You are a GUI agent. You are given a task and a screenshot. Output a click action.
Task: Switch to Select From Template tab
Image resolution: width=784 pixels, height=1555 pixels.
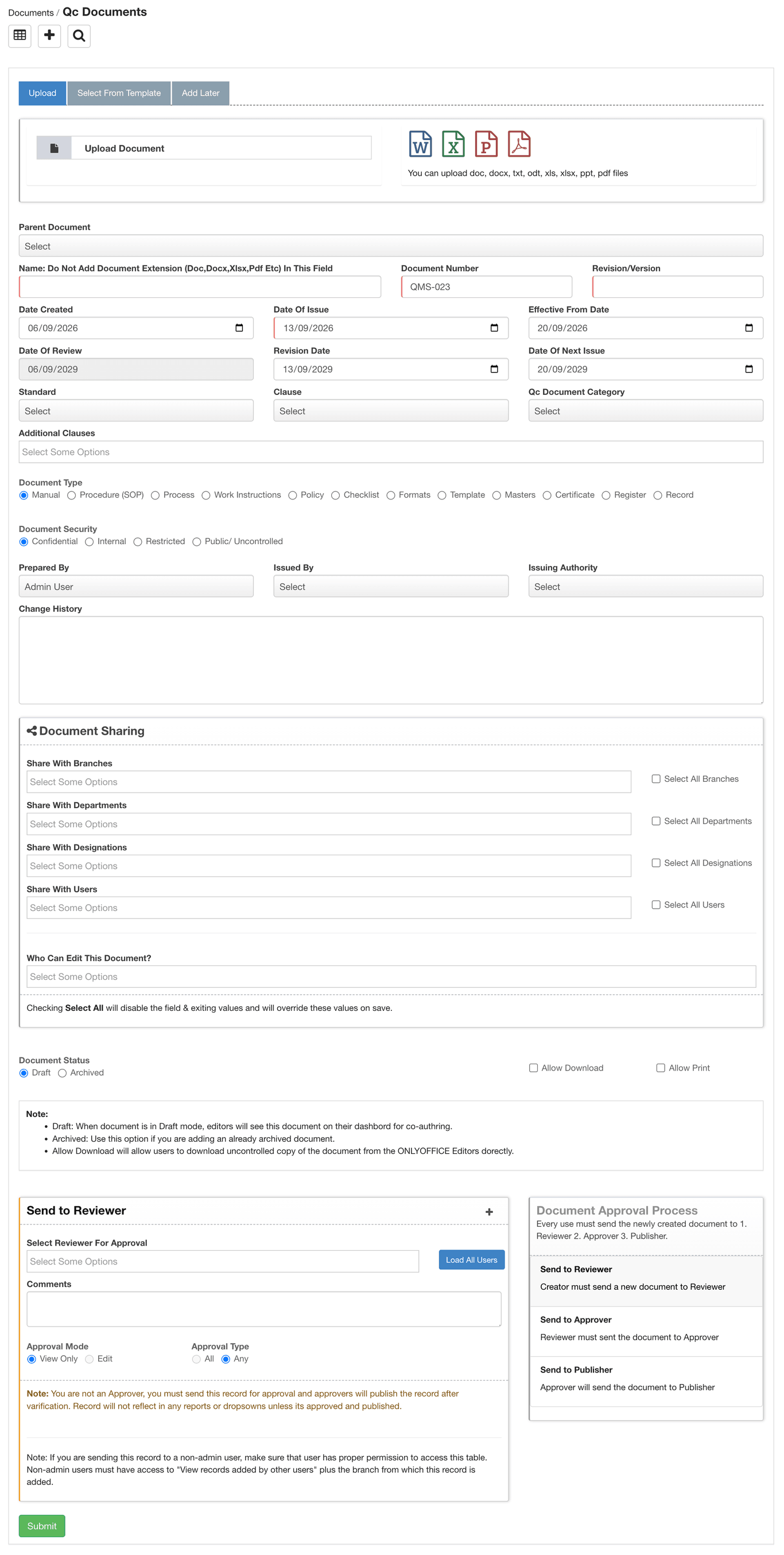click(119, 94)
